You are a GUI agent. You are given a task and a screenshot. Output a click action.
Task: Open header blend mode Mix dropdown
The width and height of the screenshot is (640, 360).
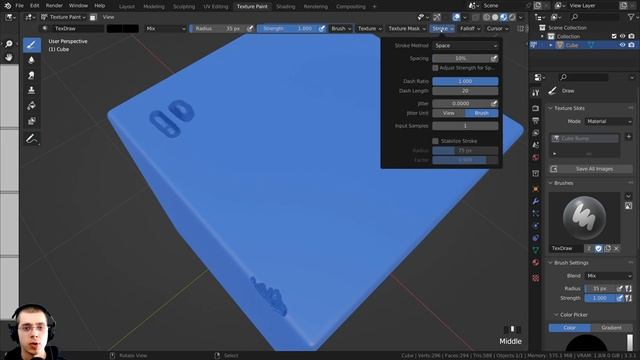point(165,29)
